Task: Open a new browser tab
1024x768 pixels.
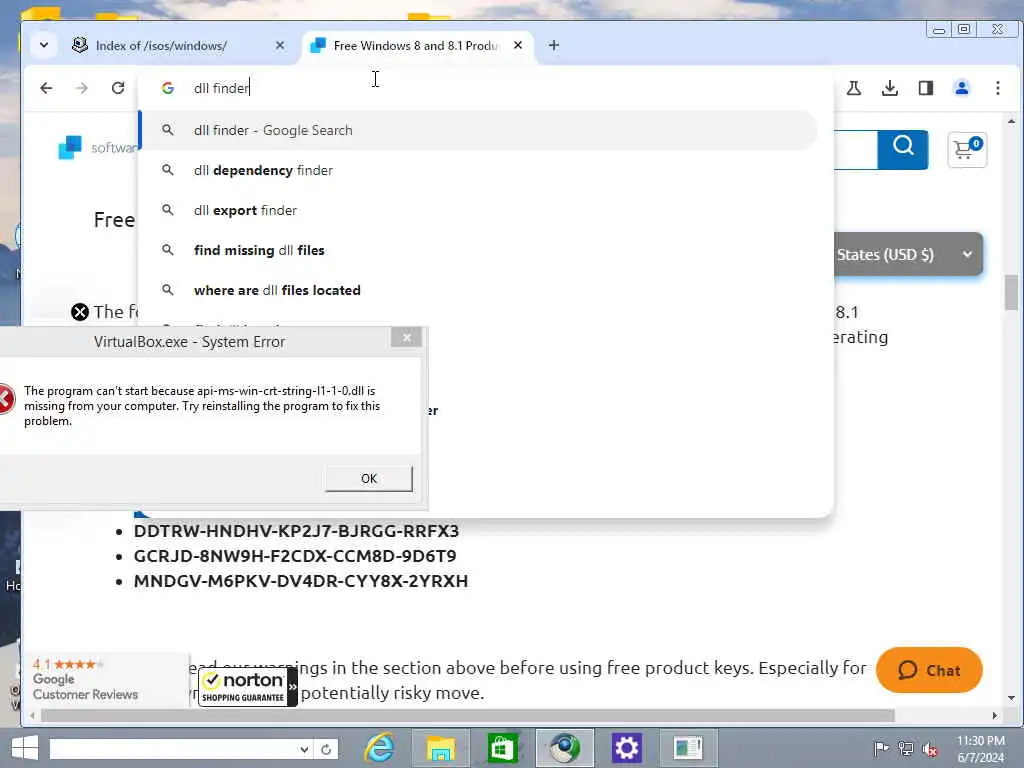Action: tap(554, 45)
